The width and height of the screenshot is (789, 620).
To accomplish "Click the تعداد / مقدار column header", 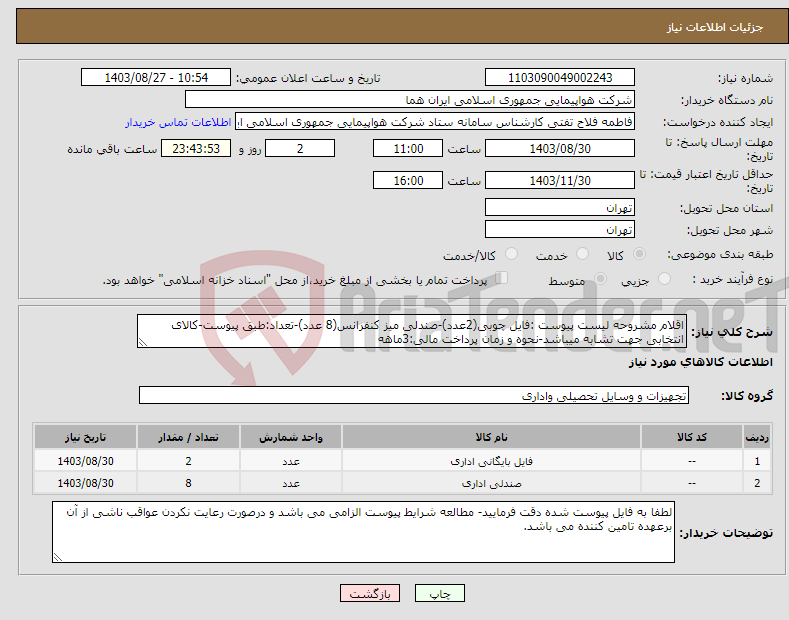I will pyautogui.click(x=188, y=437).
